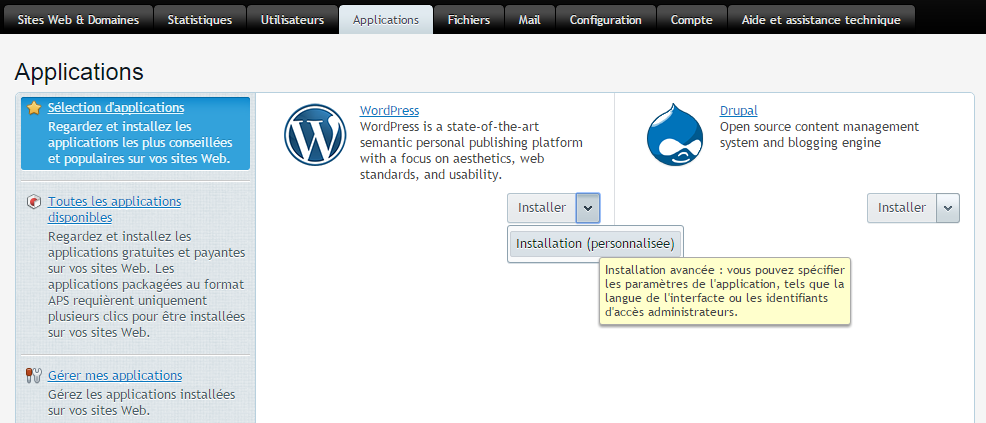Open the Gérer mes applications link
This screenshot has height=423, width=986.
(x=115, y=376)
